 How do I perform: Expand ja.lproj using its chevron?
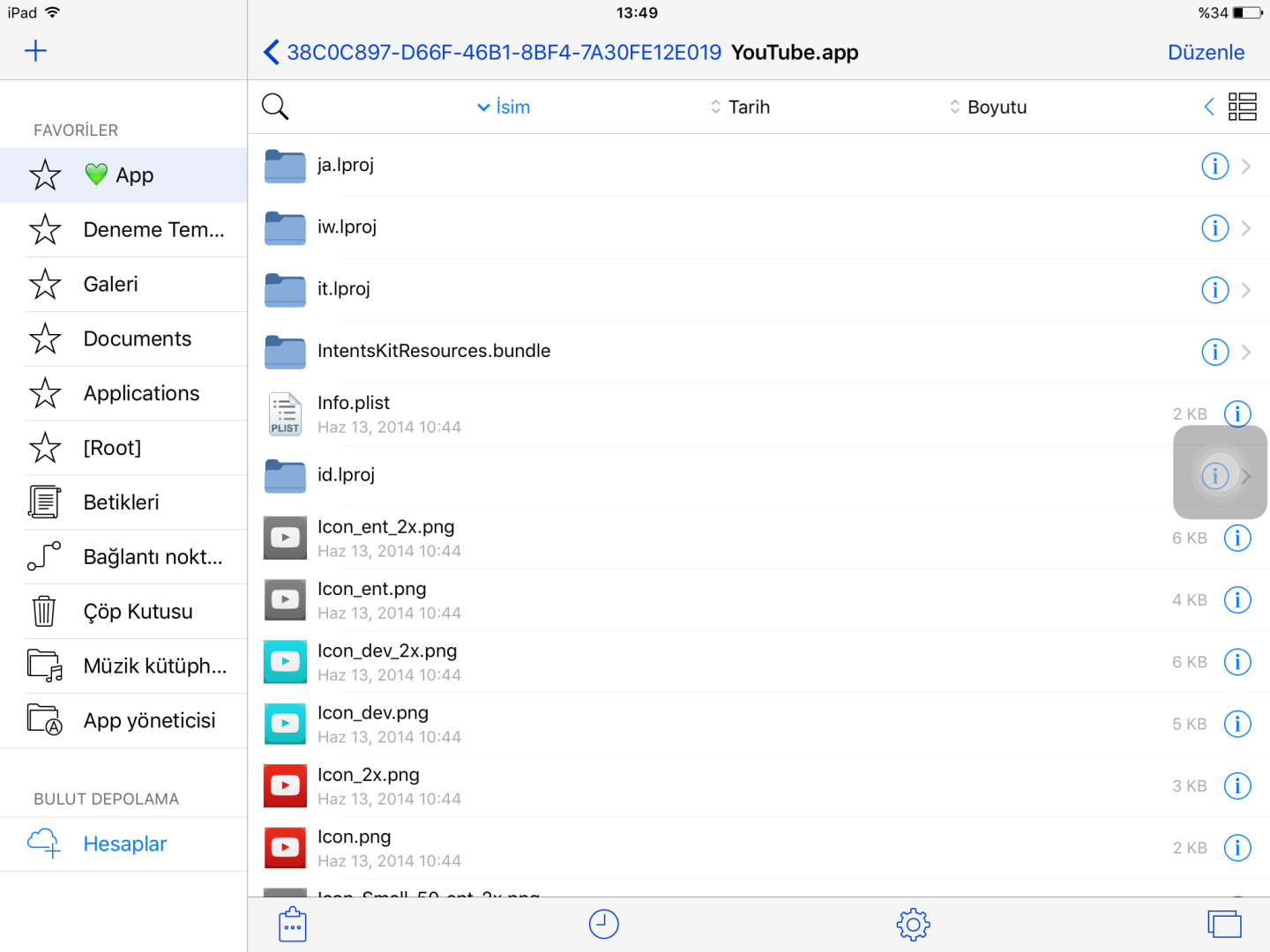tap(1246, 166)
